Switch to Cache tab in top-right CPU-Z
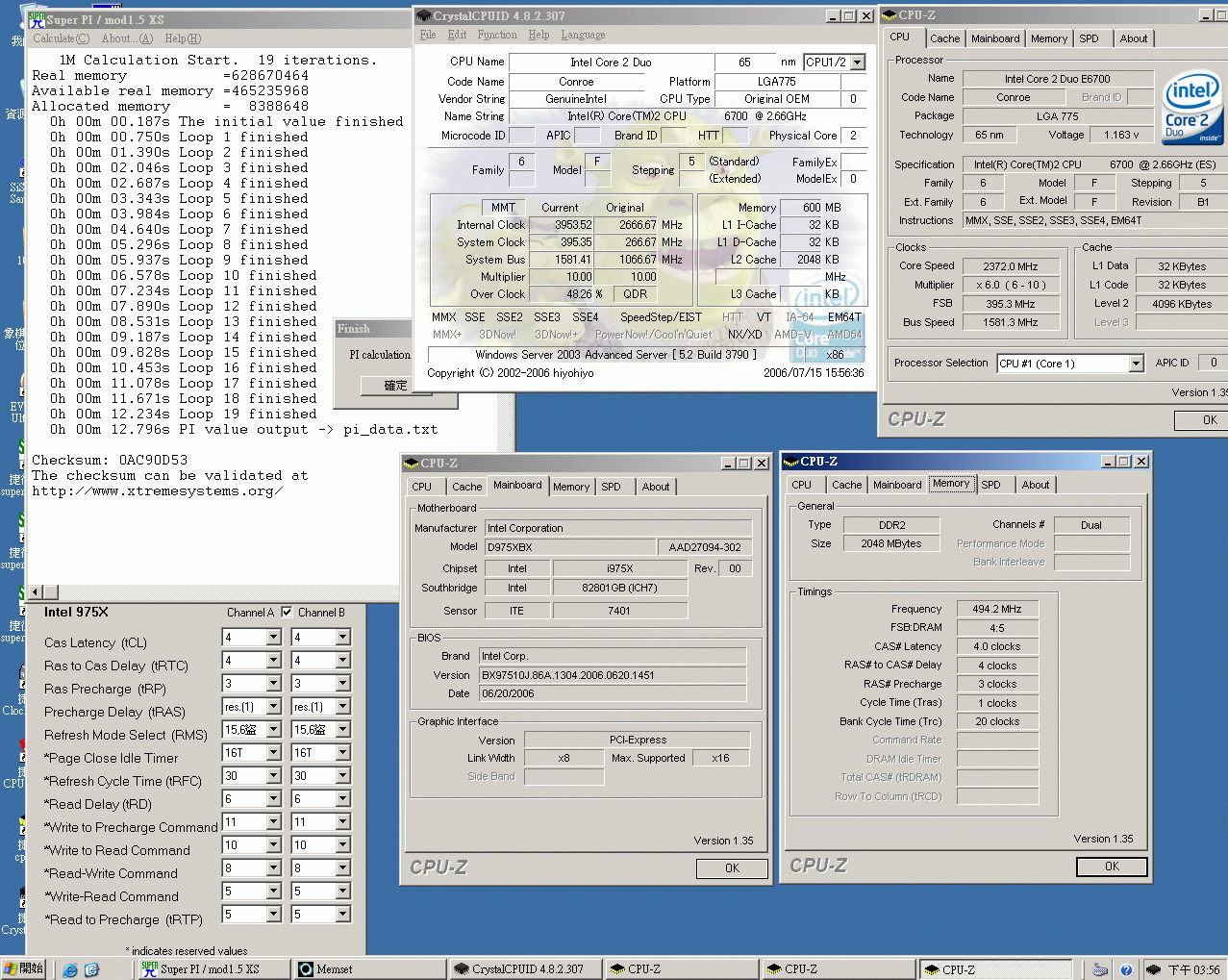The width and height of the screenshot is (1228, 980). (x=944, y=38)
